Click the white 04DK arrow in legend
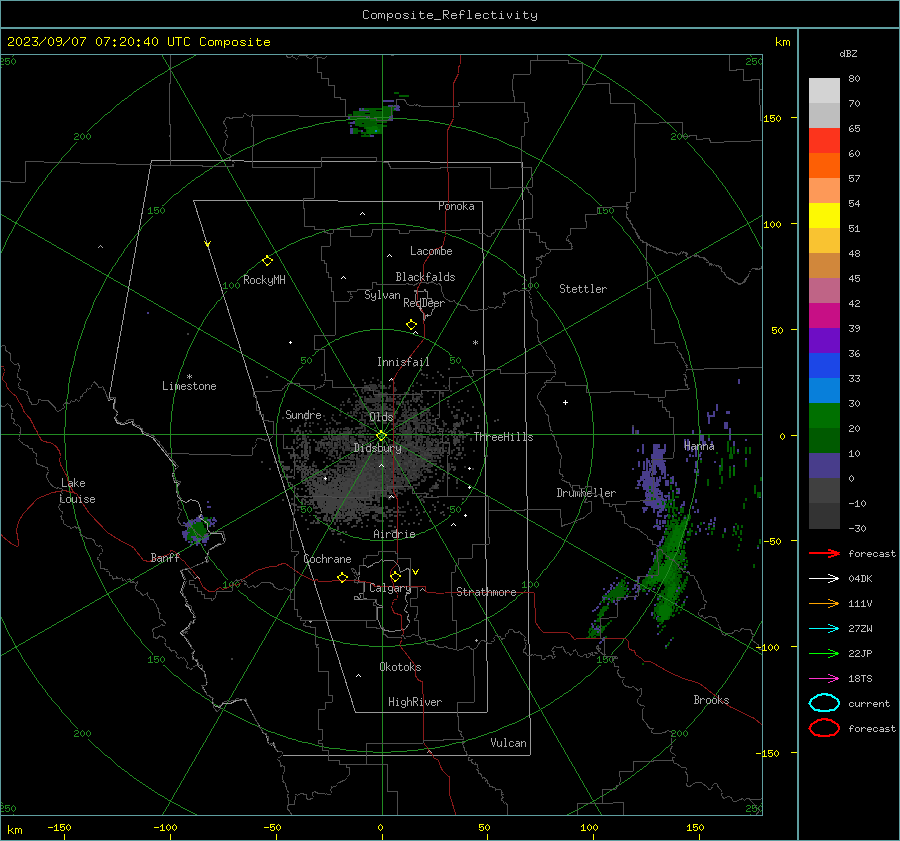900x841 pixels. click(824, 579)
